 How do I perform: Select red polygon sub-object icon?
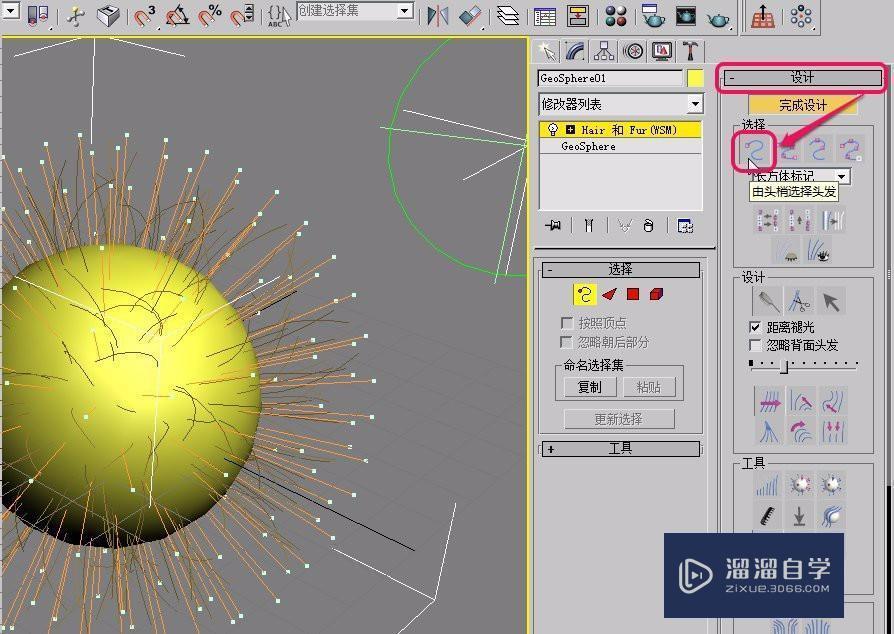click(633, 294)
